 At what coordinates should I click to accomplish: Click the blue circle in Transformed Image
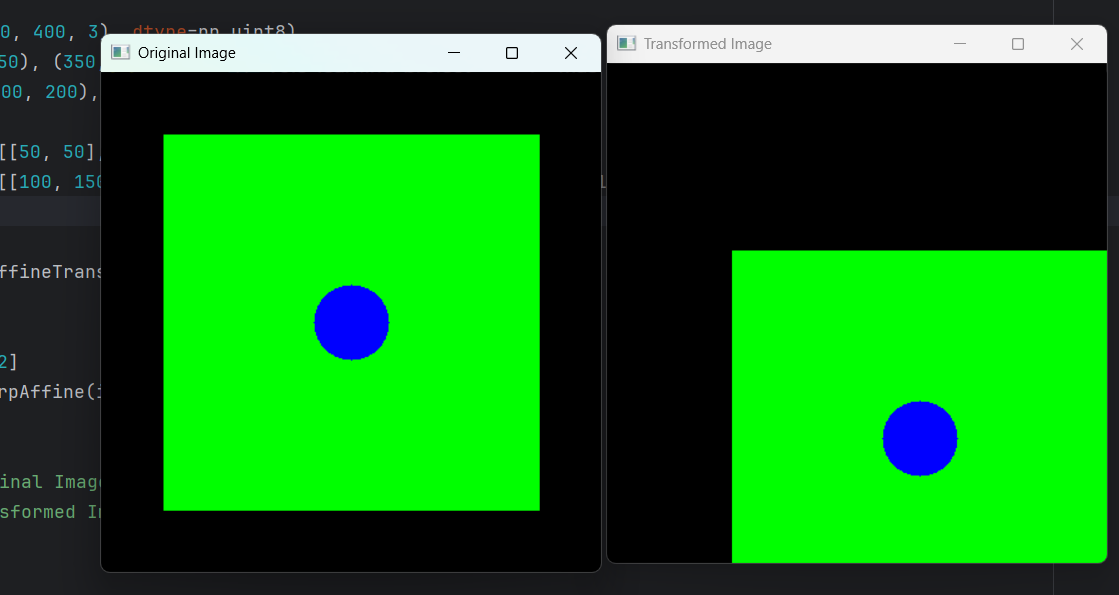[920, 438]
